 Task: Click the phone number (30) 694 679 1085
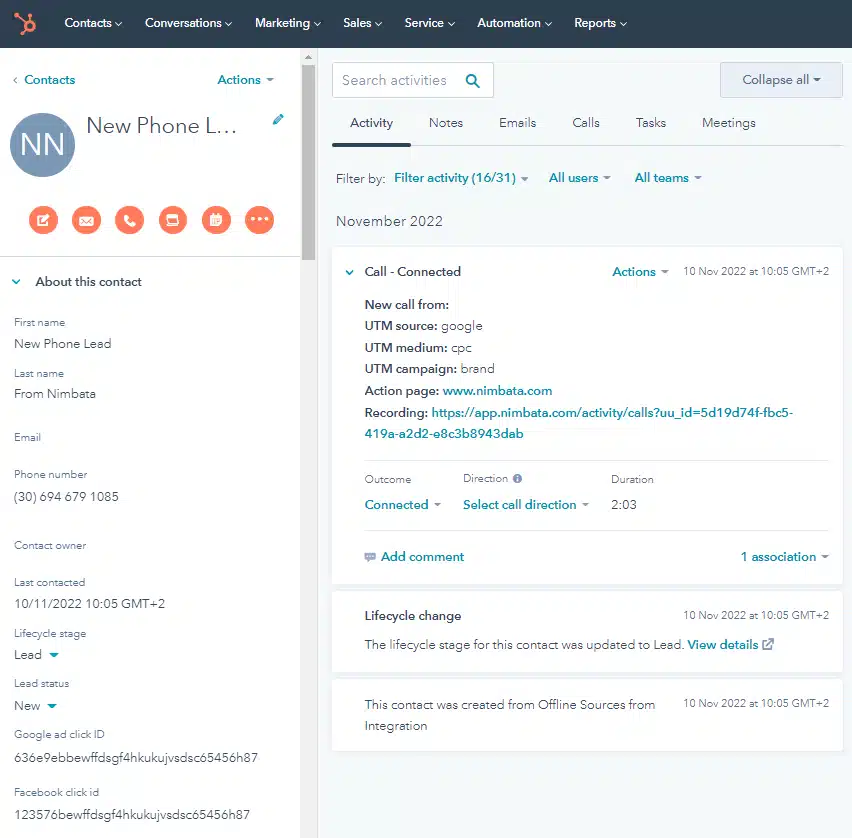66,497
